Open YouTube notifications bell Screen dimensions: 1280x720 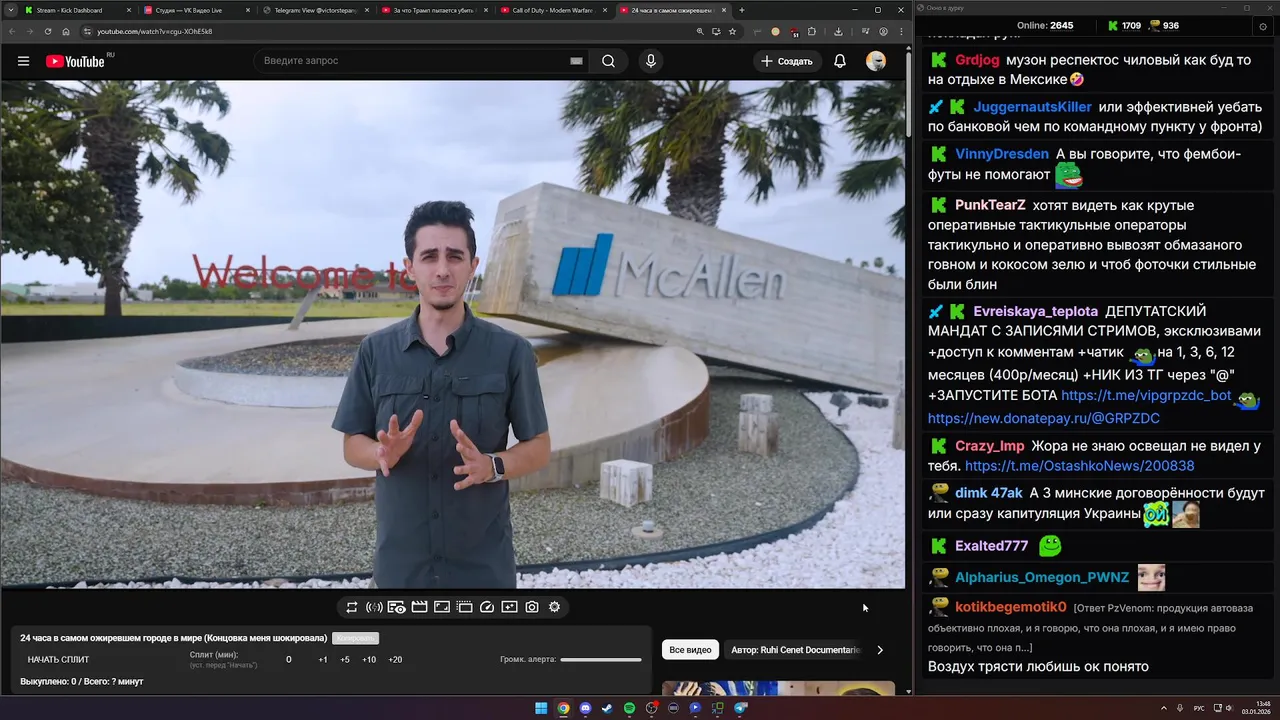[x=840, y=61]
